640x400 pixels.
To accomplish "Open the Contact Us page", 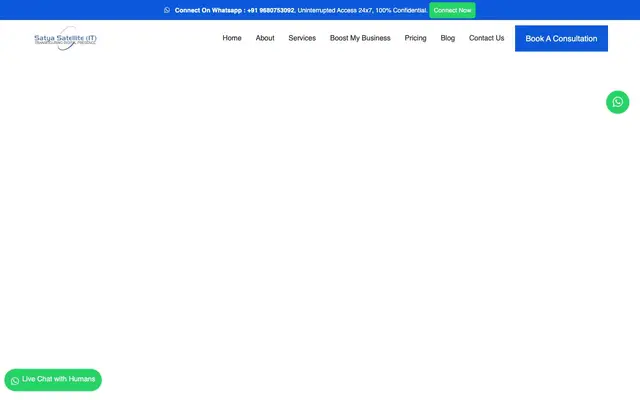I will (486, 38).
